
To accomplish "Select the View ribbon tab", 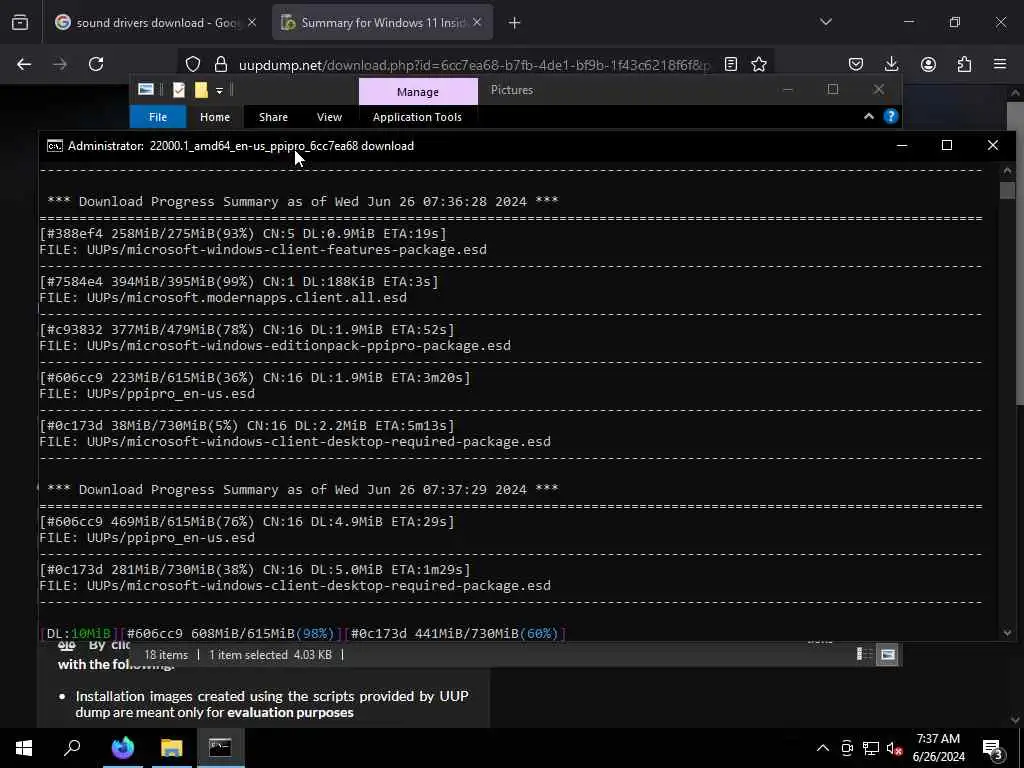I will pyautogui.click(x=329, y=117).
